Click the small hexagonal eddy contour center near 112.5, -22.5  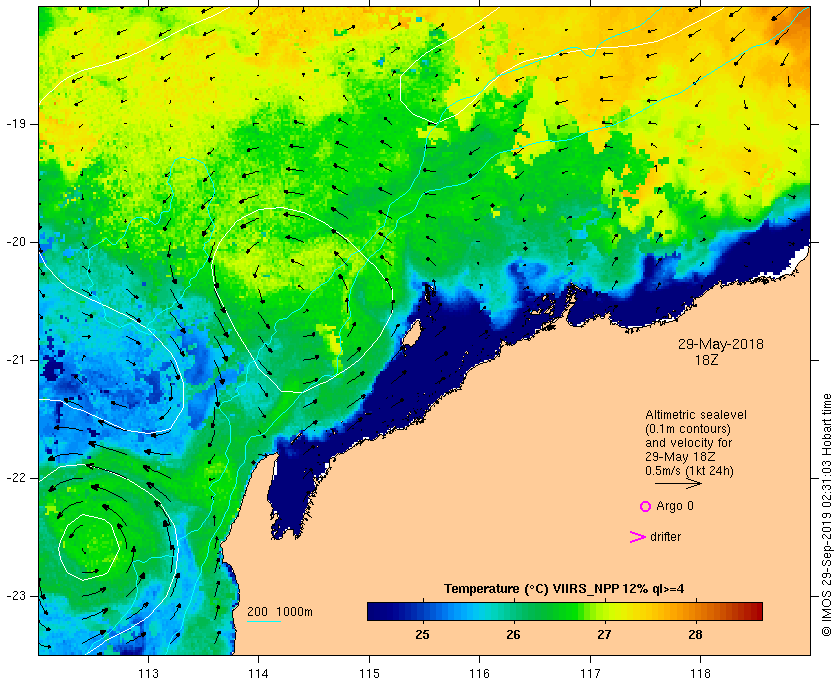[88, 547]
